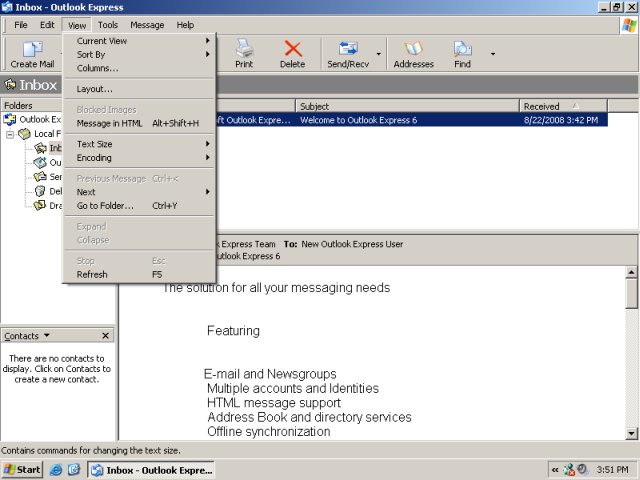Click the Start button
The width and height of the screenshot is (640, 480).
point(22,470)
